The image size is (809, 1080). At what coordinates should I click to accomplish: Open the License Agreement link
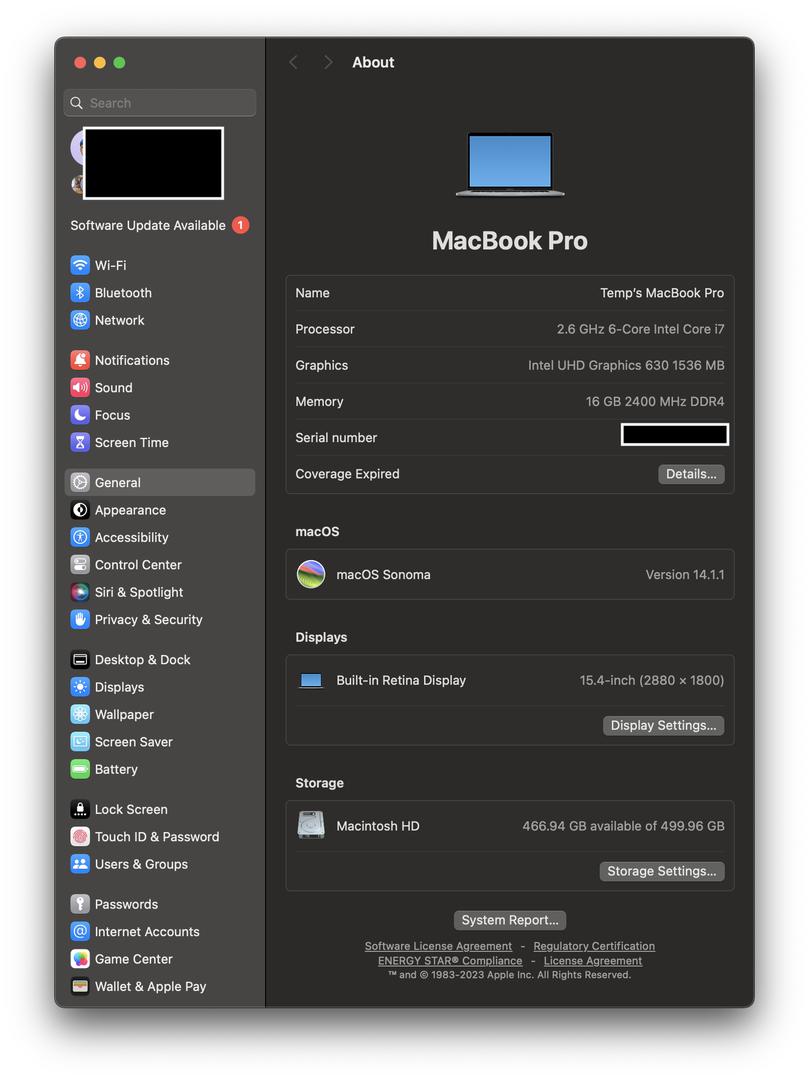coord(593,961)
